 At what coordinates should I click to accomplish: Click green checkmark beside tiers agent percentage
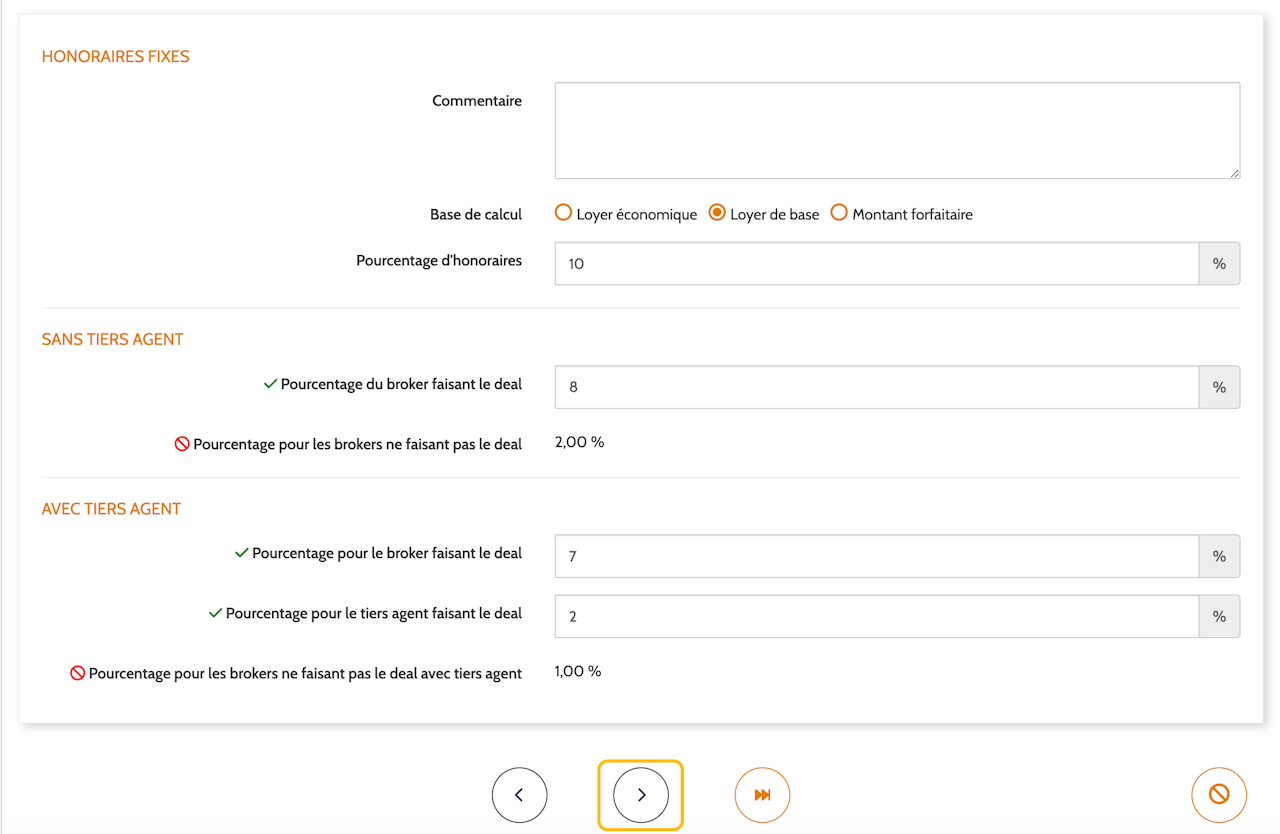[215, 613]
